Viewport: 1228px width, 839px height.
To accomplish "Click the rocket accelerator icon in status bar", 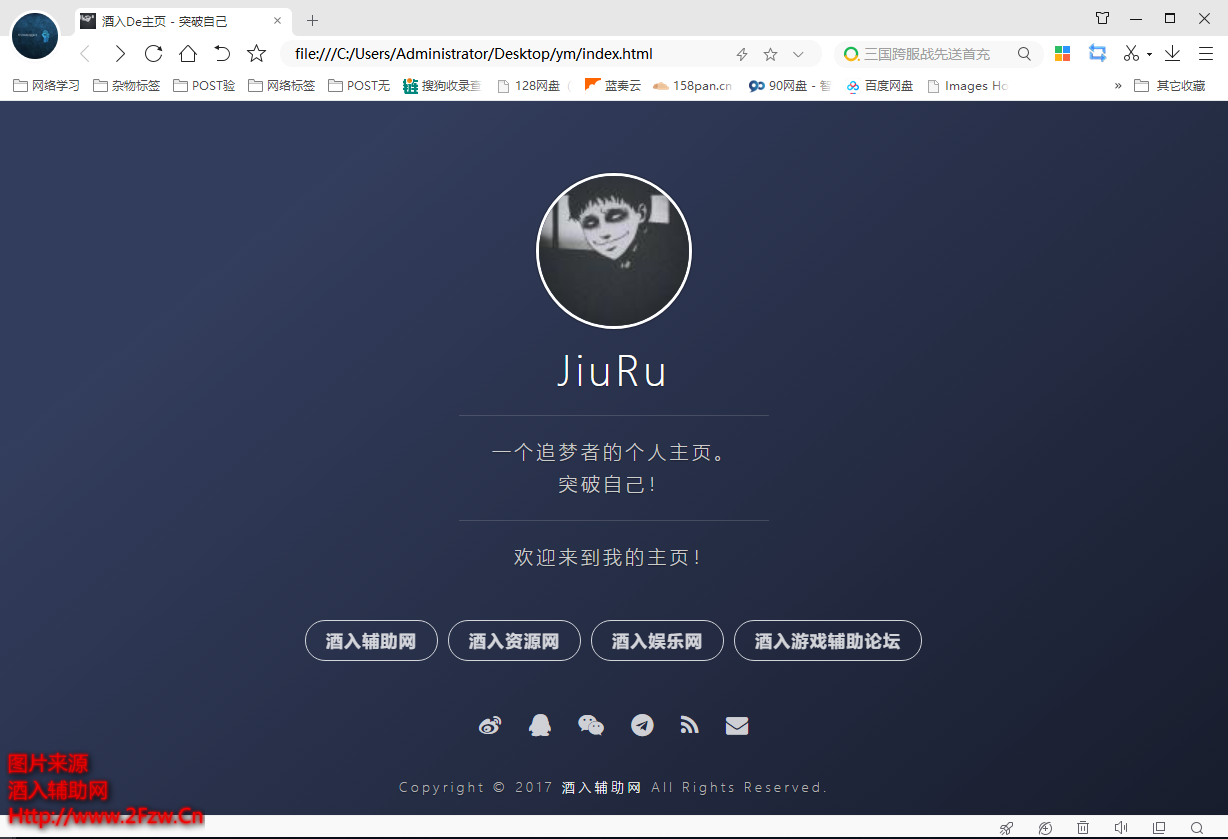I will [1007, 828].
